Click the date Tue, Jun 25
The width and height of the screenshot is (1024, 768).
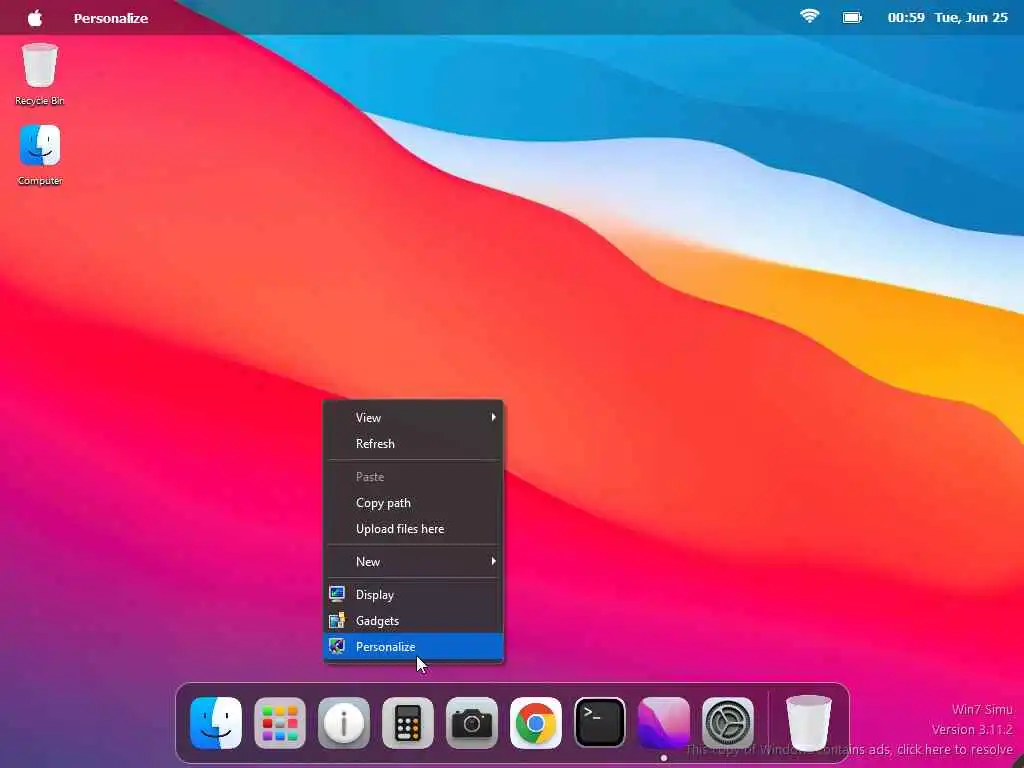971,18
